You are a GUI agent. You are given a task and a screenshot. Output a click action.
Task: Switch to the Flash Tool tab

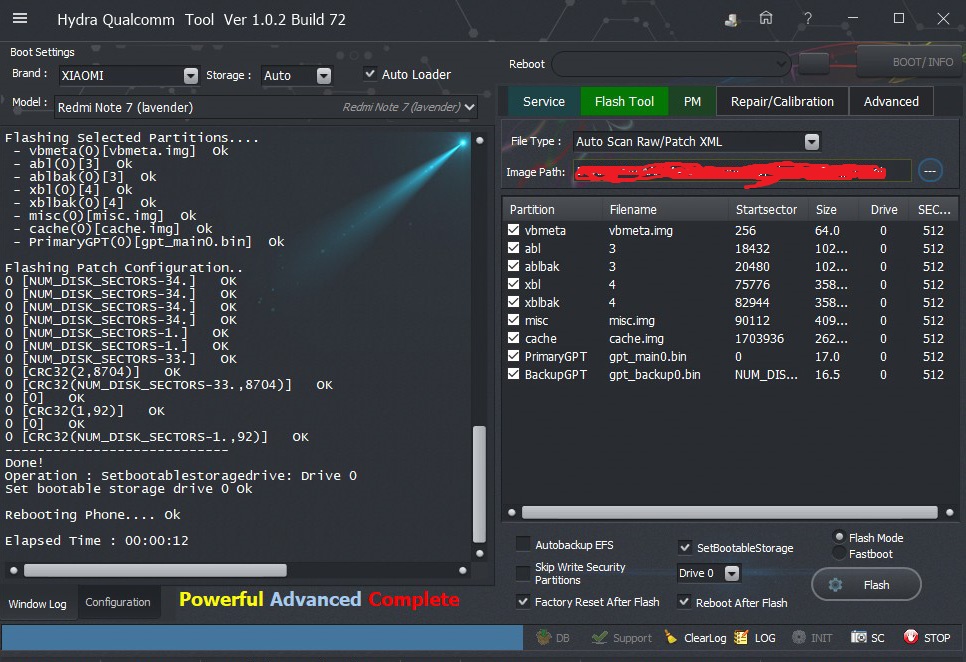(625, 102)
